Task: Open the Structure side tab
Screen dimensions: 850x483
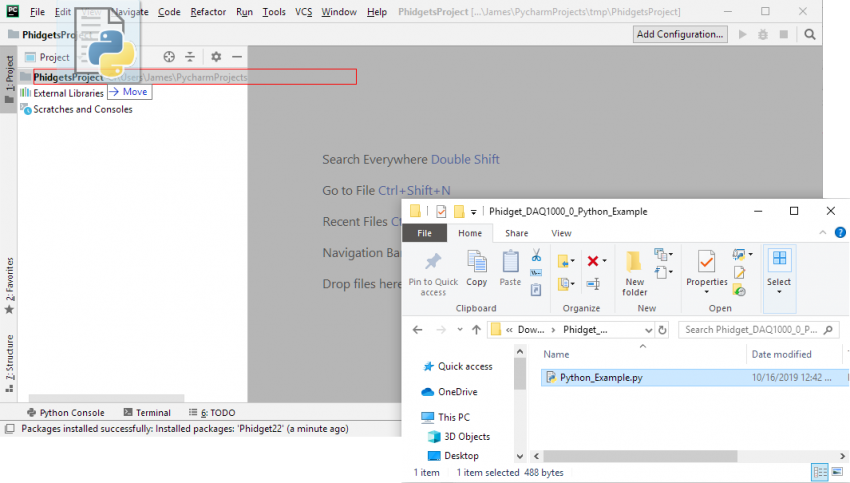Action: 9,363
